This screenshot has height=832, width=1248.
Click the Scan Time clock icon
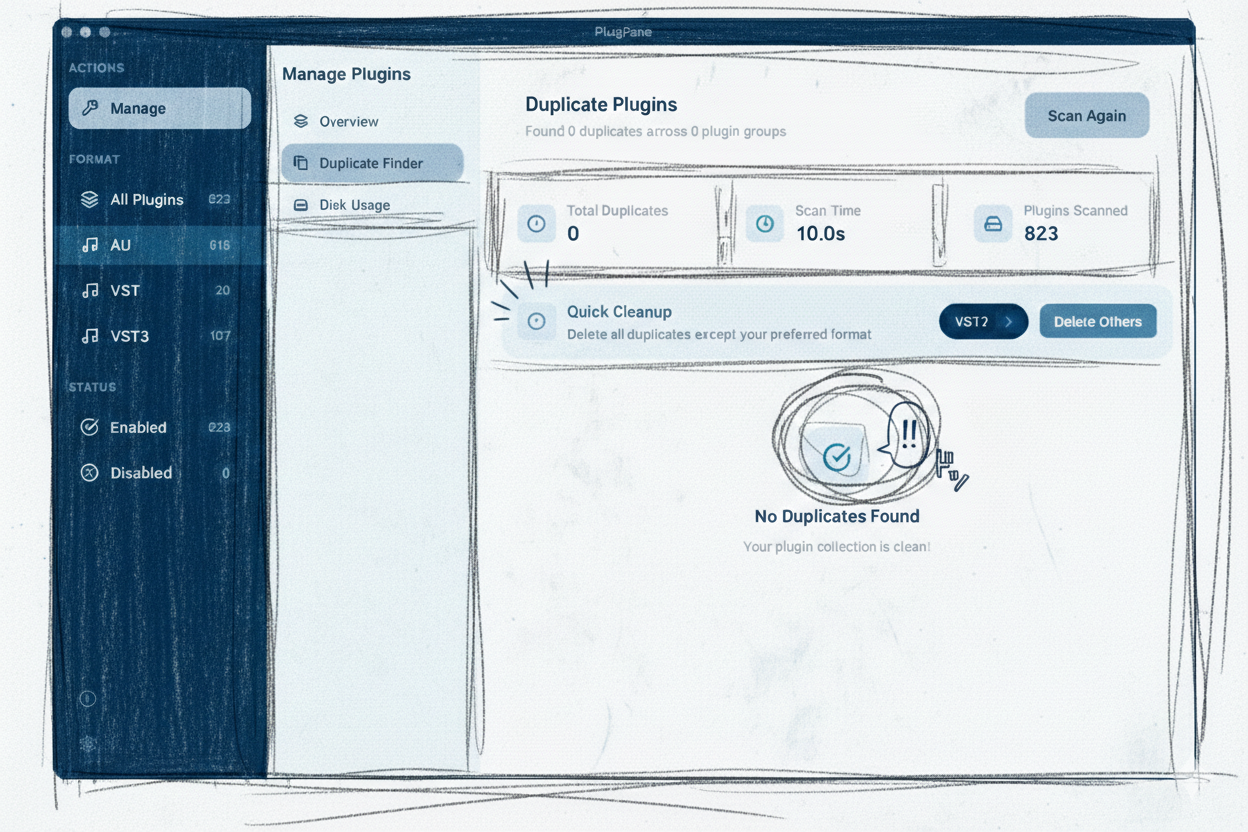point(765,224)
